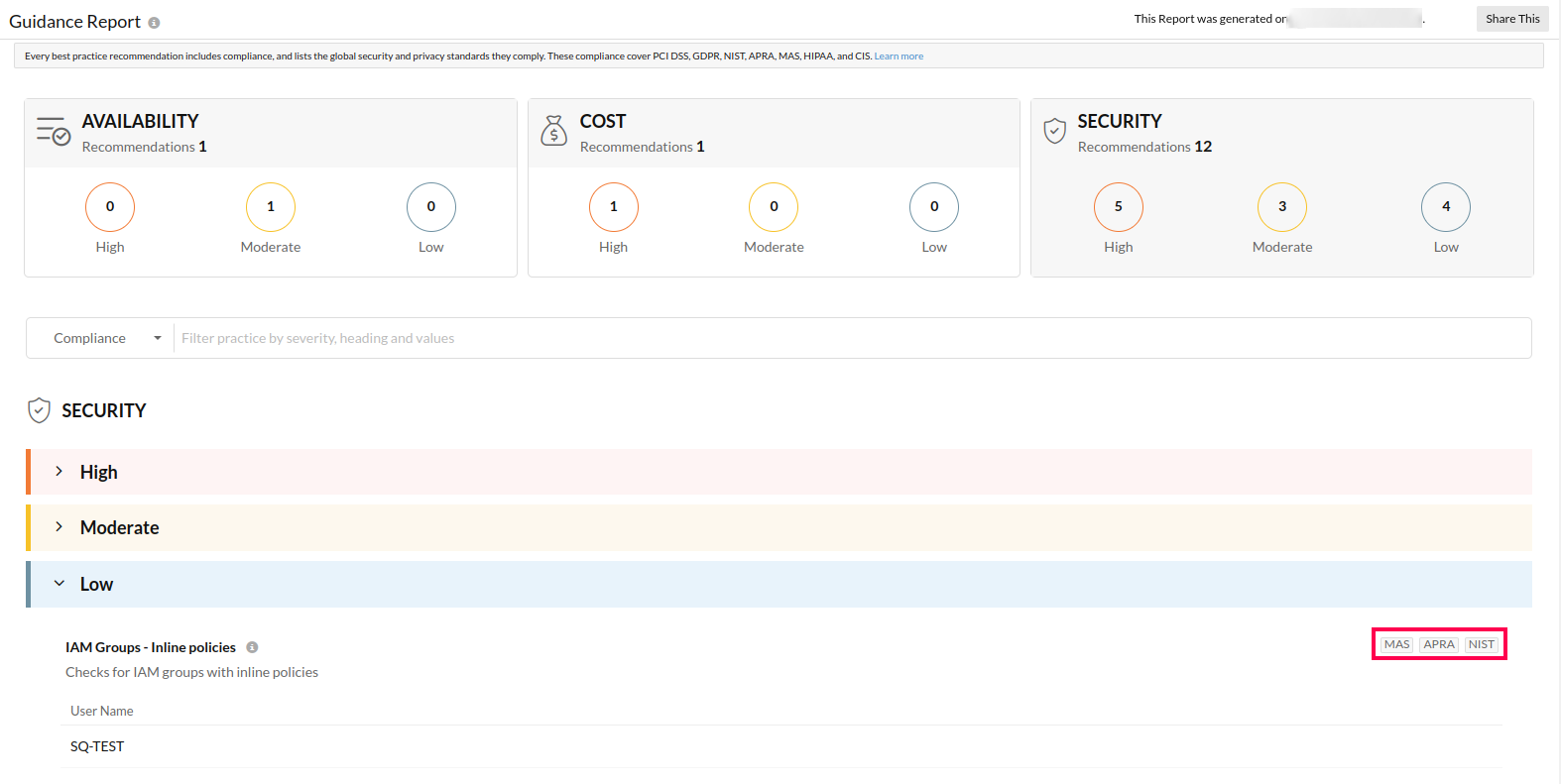Click the Availability checklist icon
The width and height of the screenshot is (1561, 784).
coord(54,131)
